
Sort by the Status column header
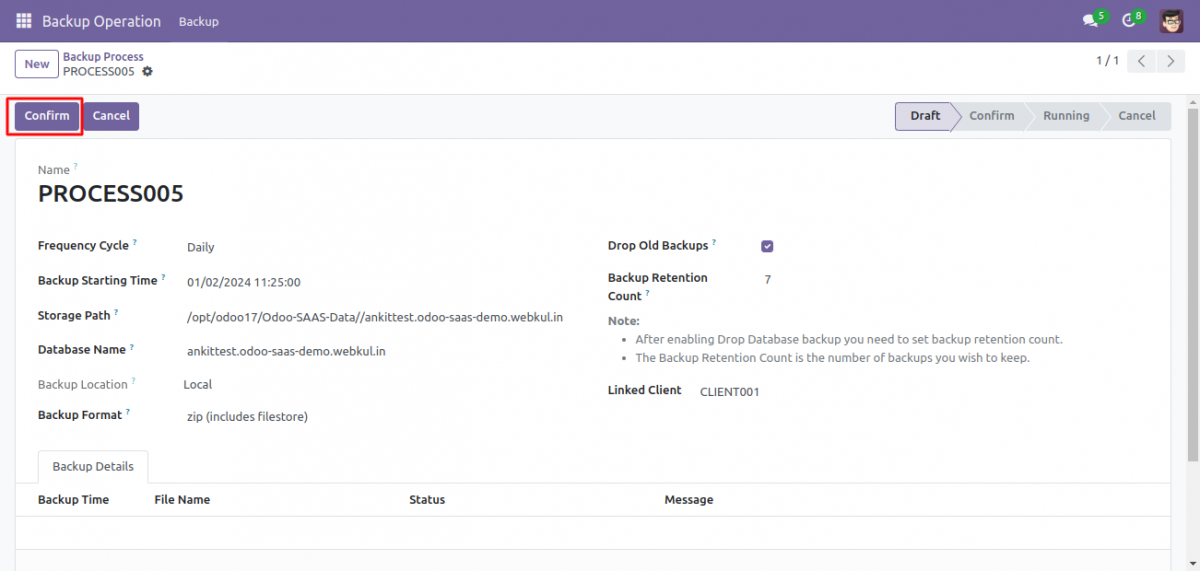point(427,500)
